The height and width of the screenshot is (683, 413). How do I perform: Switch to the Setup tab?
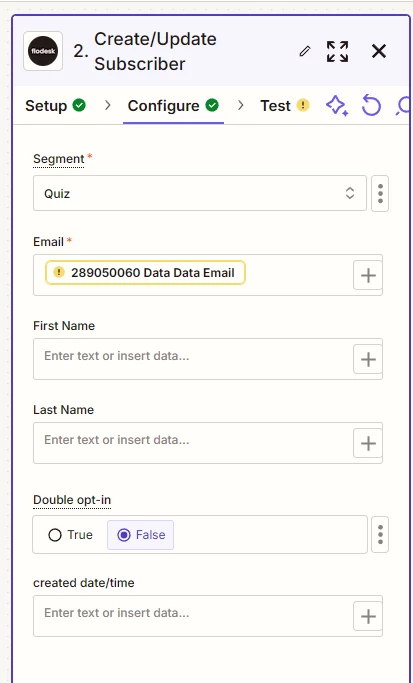pos(55,106)
